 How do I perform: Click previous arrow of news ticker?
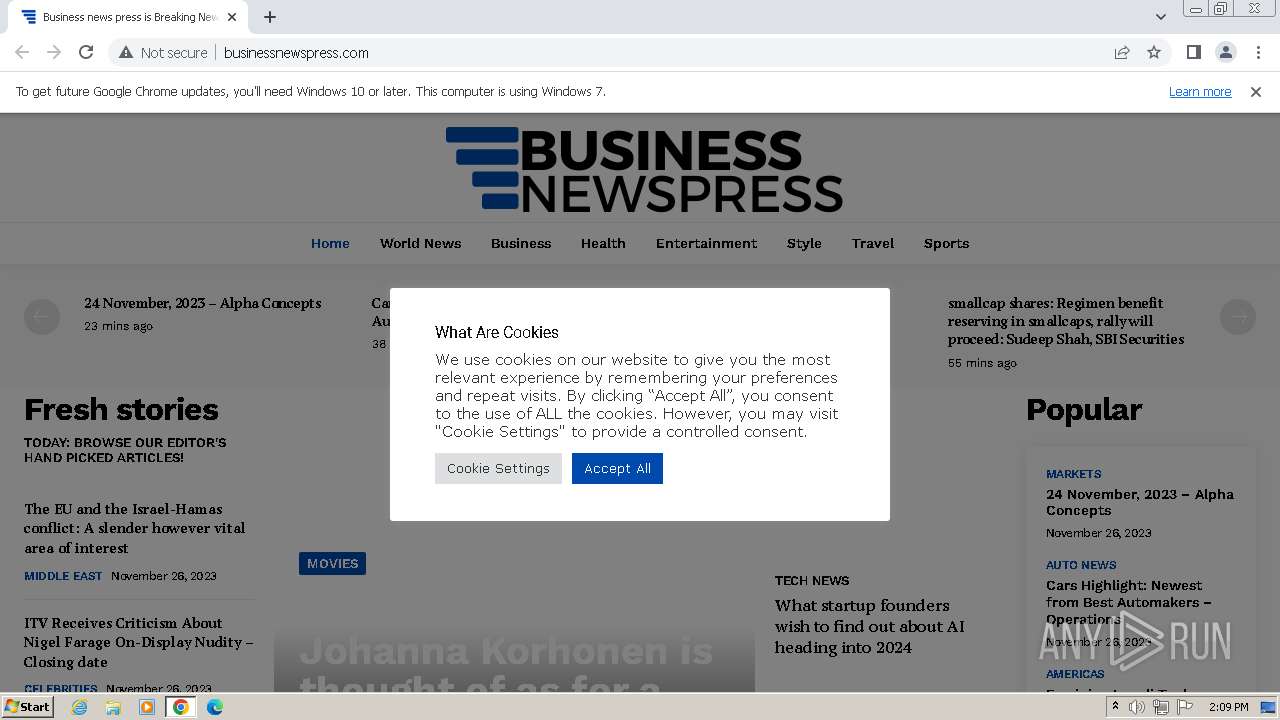[42, 317]
